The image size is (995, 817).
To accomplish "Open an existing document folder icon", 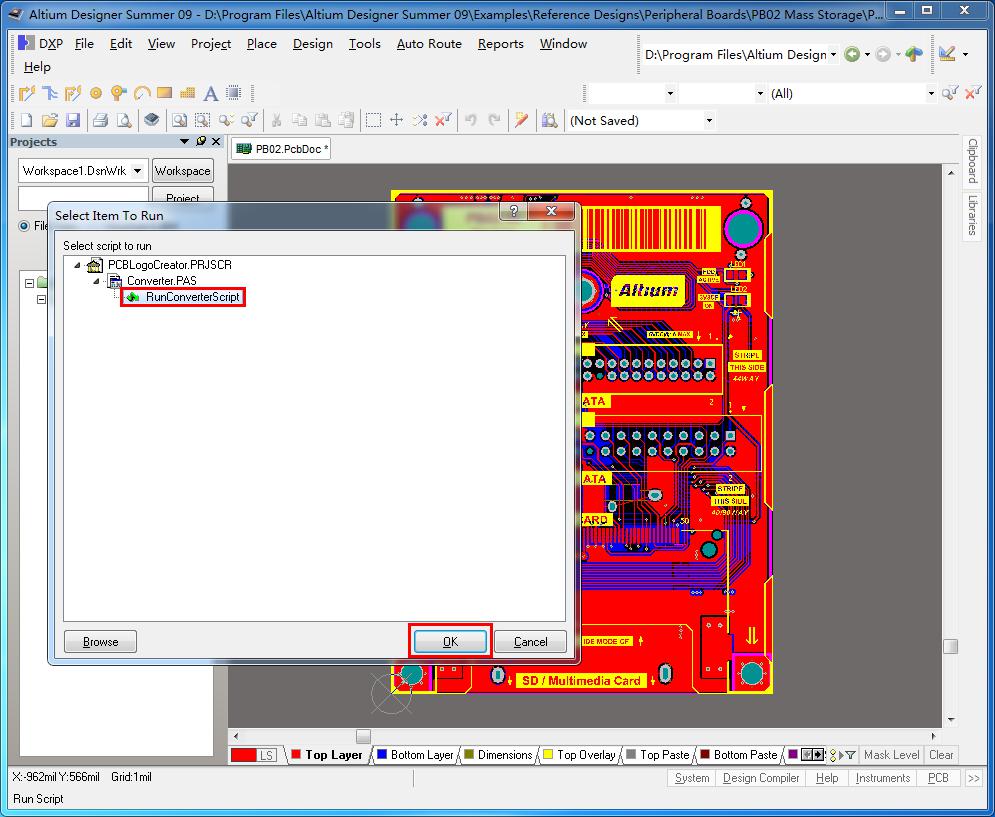I will click(x=49, y=120).
